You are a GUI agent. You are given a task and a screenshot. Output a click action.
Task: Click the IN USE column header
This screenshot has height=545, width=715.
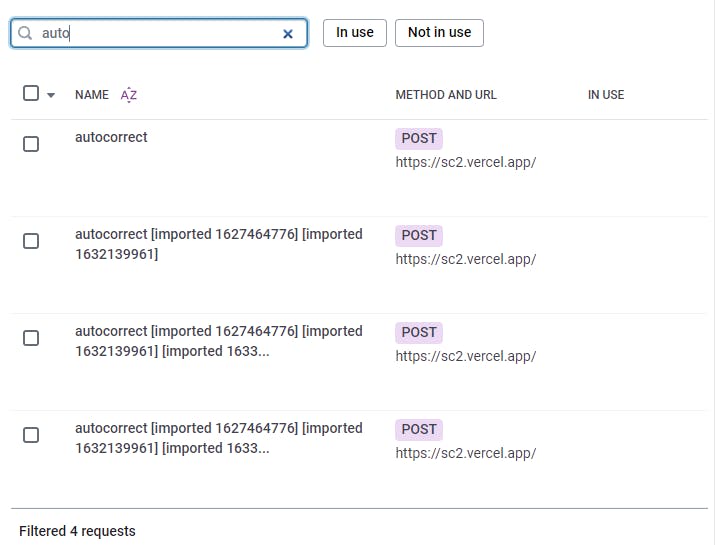(x=606, y=95)
